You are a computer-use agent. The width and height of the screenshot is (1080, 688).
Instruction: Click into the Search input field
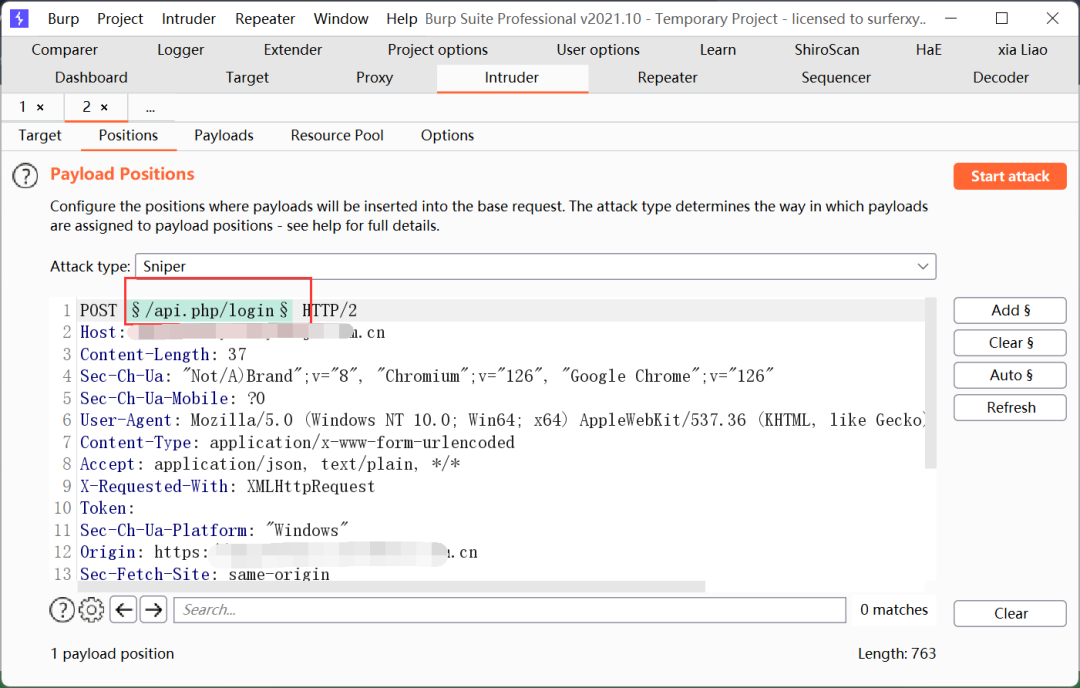click(x=510, y=609)
